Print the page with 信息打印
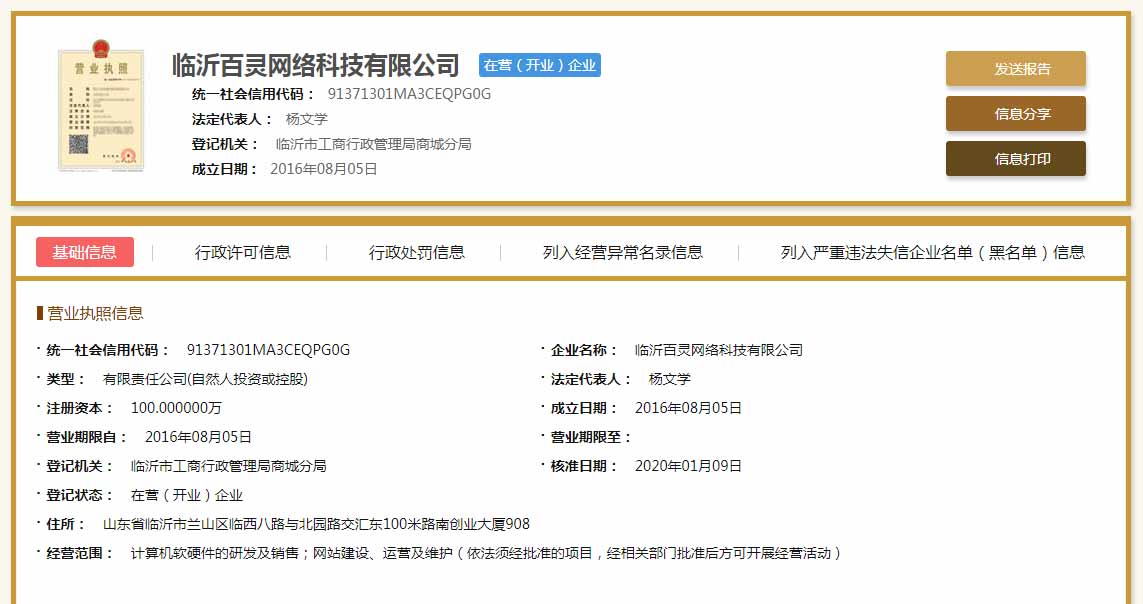This screenshot has height=604, width=1143. (1015, 159)
